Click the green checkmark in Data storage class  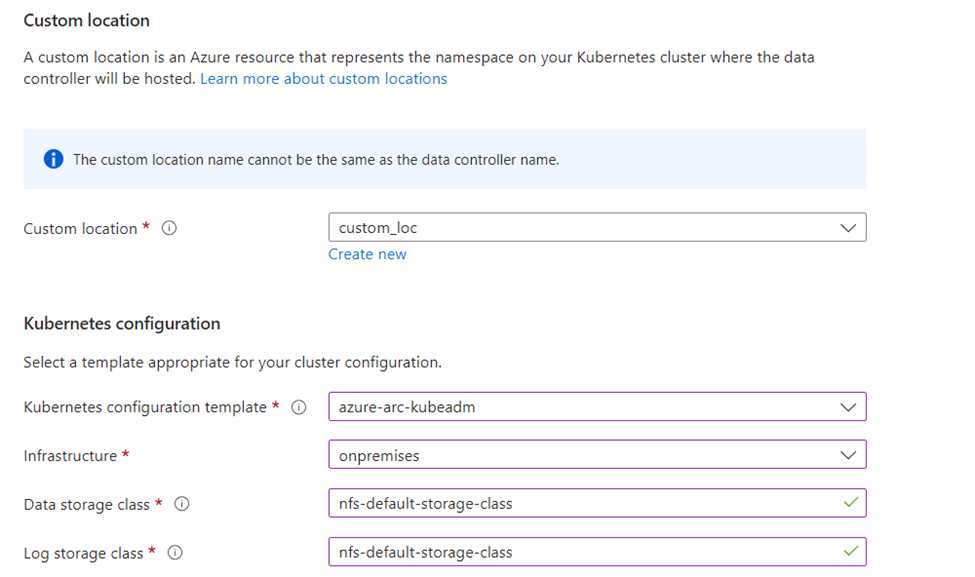(851, 502)
